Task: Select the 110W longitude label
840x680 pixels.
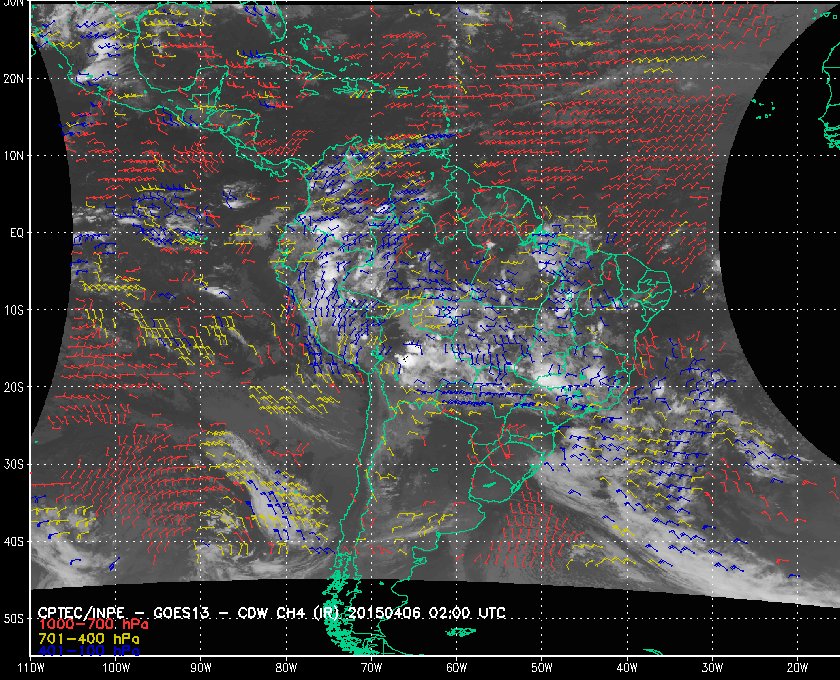Action: (x=31, y=668)
